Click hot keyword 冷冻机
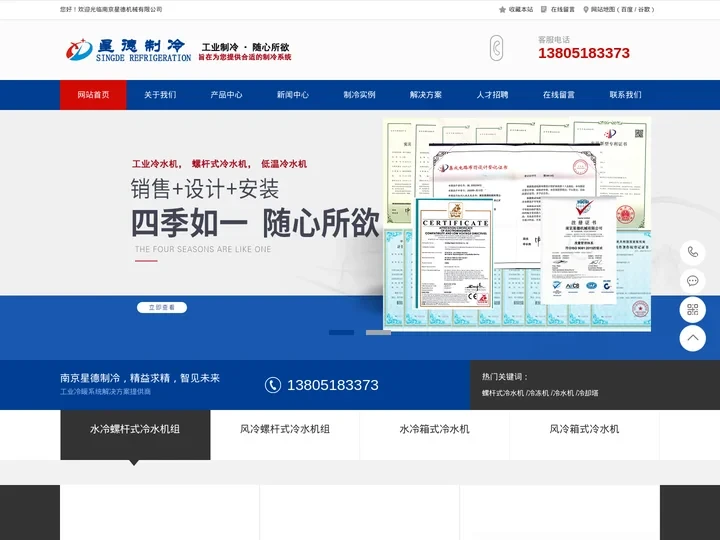This screenshot has width=720, height=540. [539, 393]
